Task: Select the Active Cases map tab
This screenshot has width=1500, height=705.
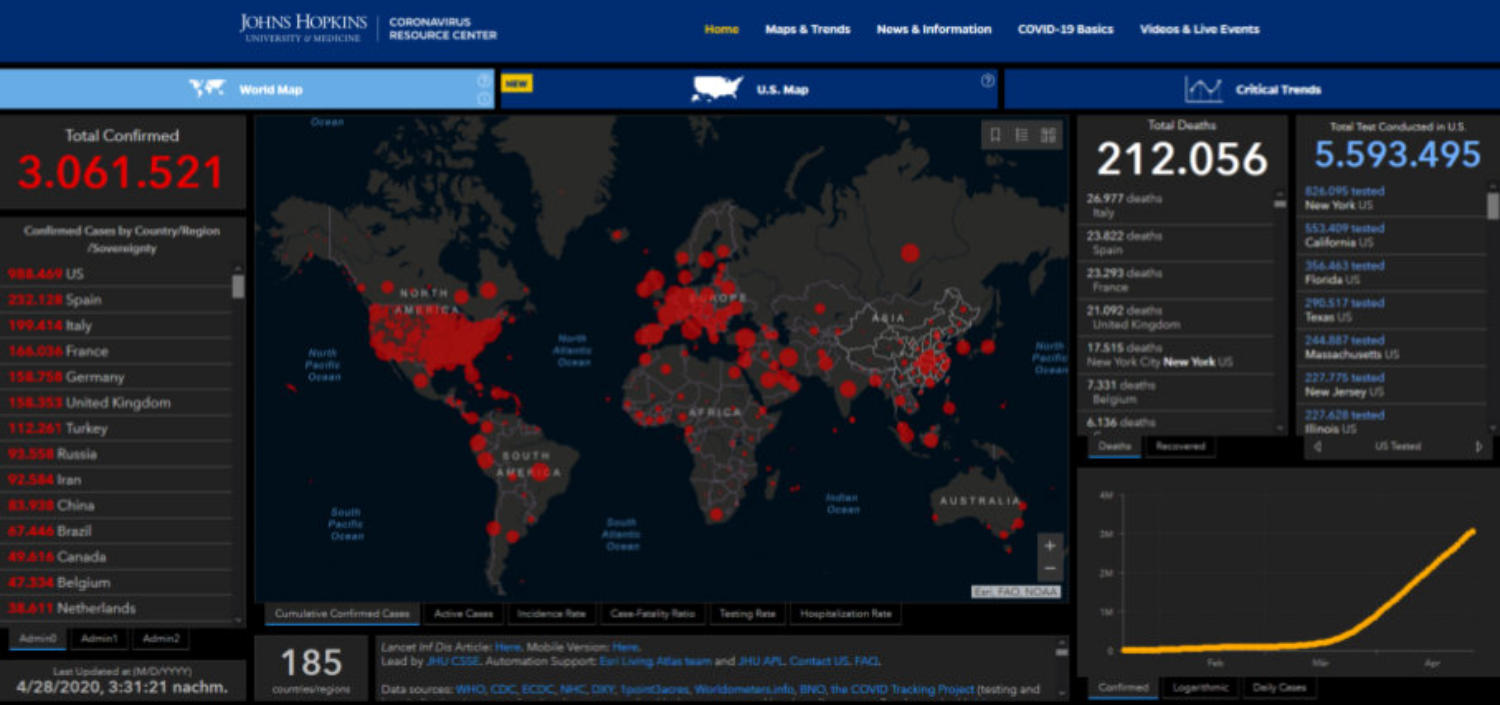Action: click(464, 614)
